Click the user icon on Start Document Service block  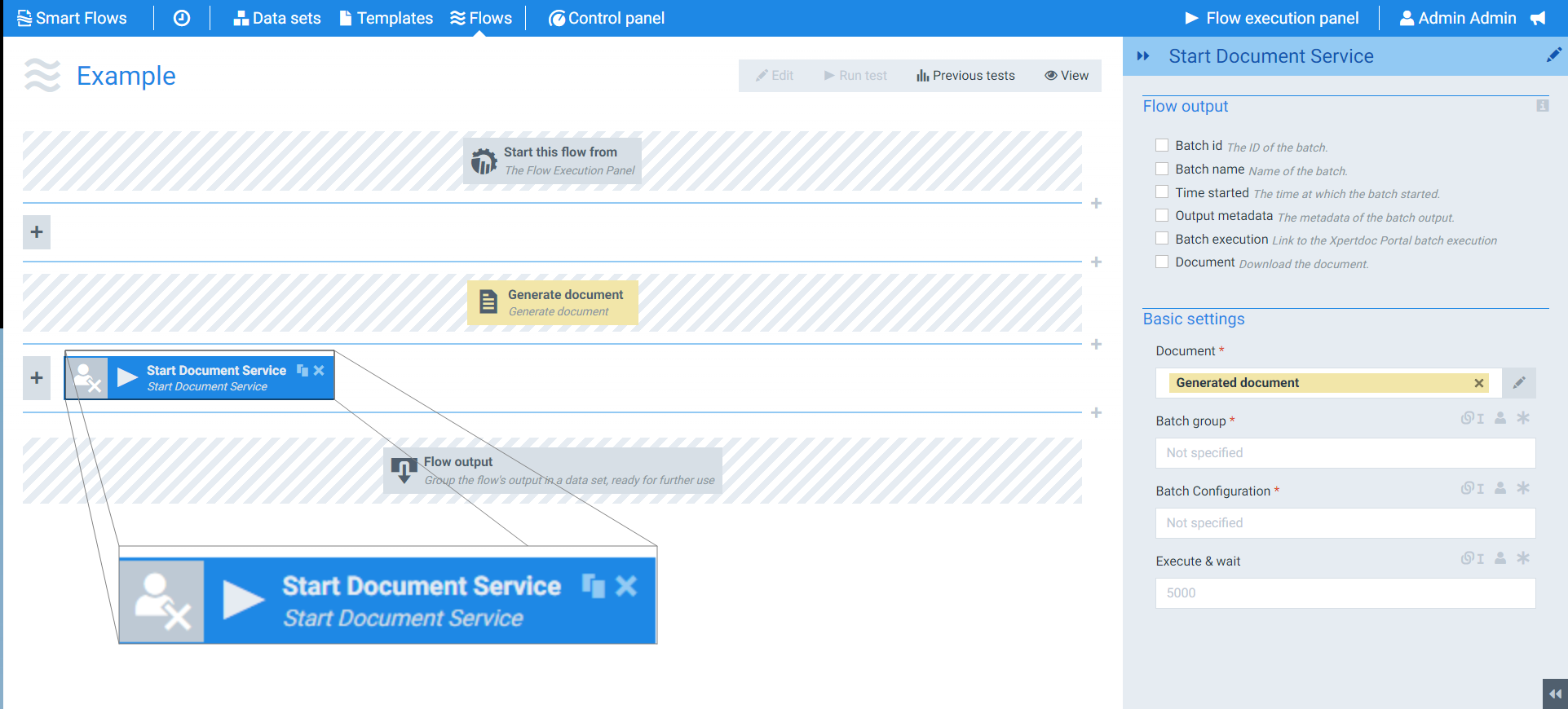click(x=86, y=378)
